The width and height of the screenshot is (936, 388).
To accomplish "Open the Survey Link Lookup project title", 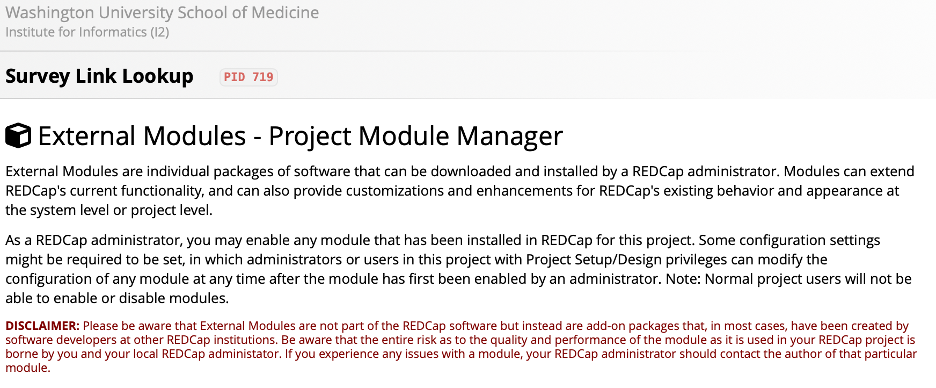I will tap(99, 76).
